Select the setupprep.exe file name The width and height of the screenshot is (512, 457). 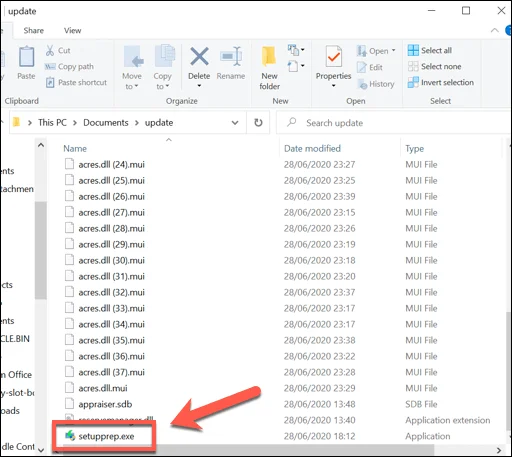pos(106,436)
